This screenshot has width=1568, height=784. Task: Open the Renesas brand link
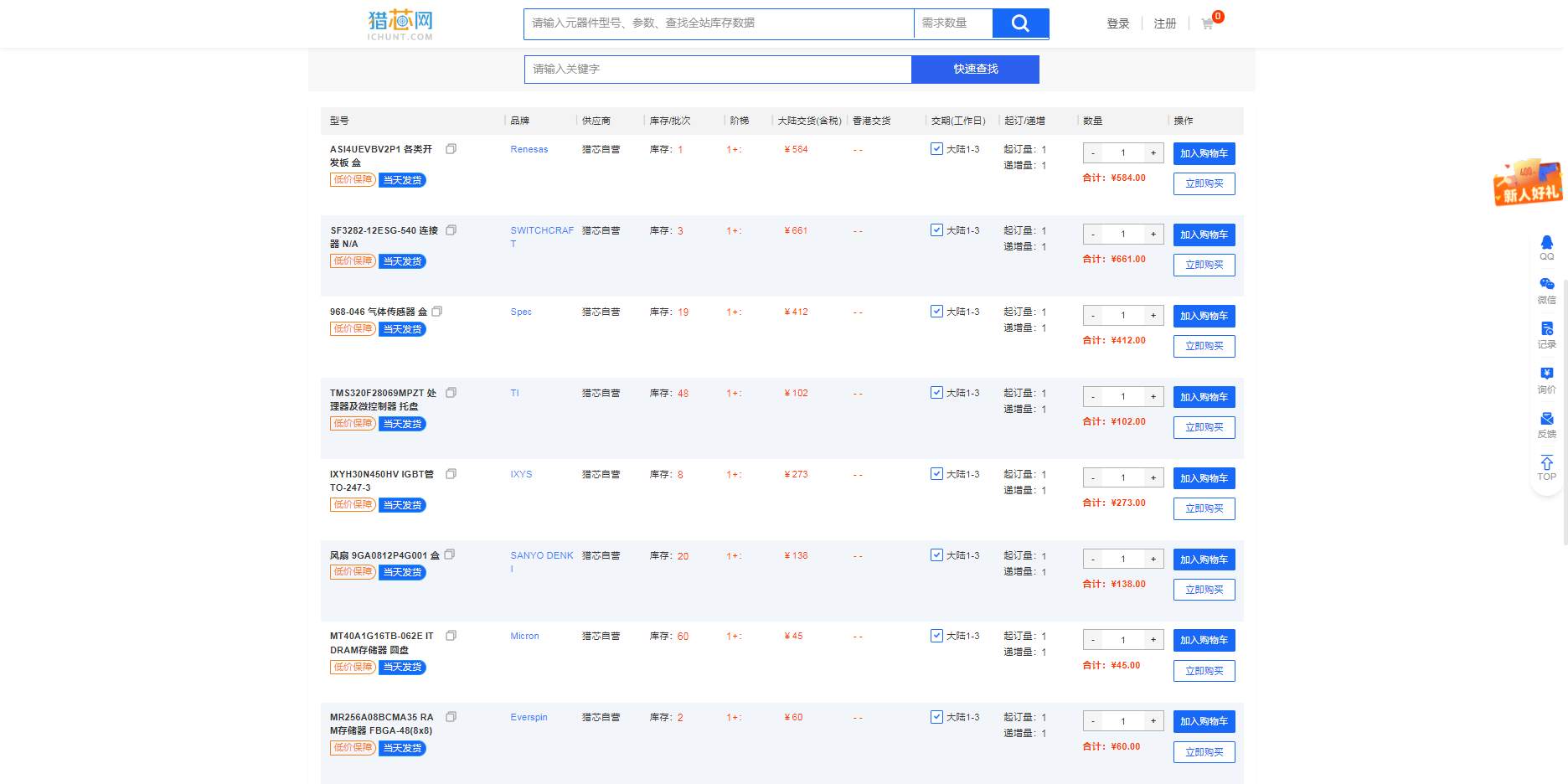(529, 149)
